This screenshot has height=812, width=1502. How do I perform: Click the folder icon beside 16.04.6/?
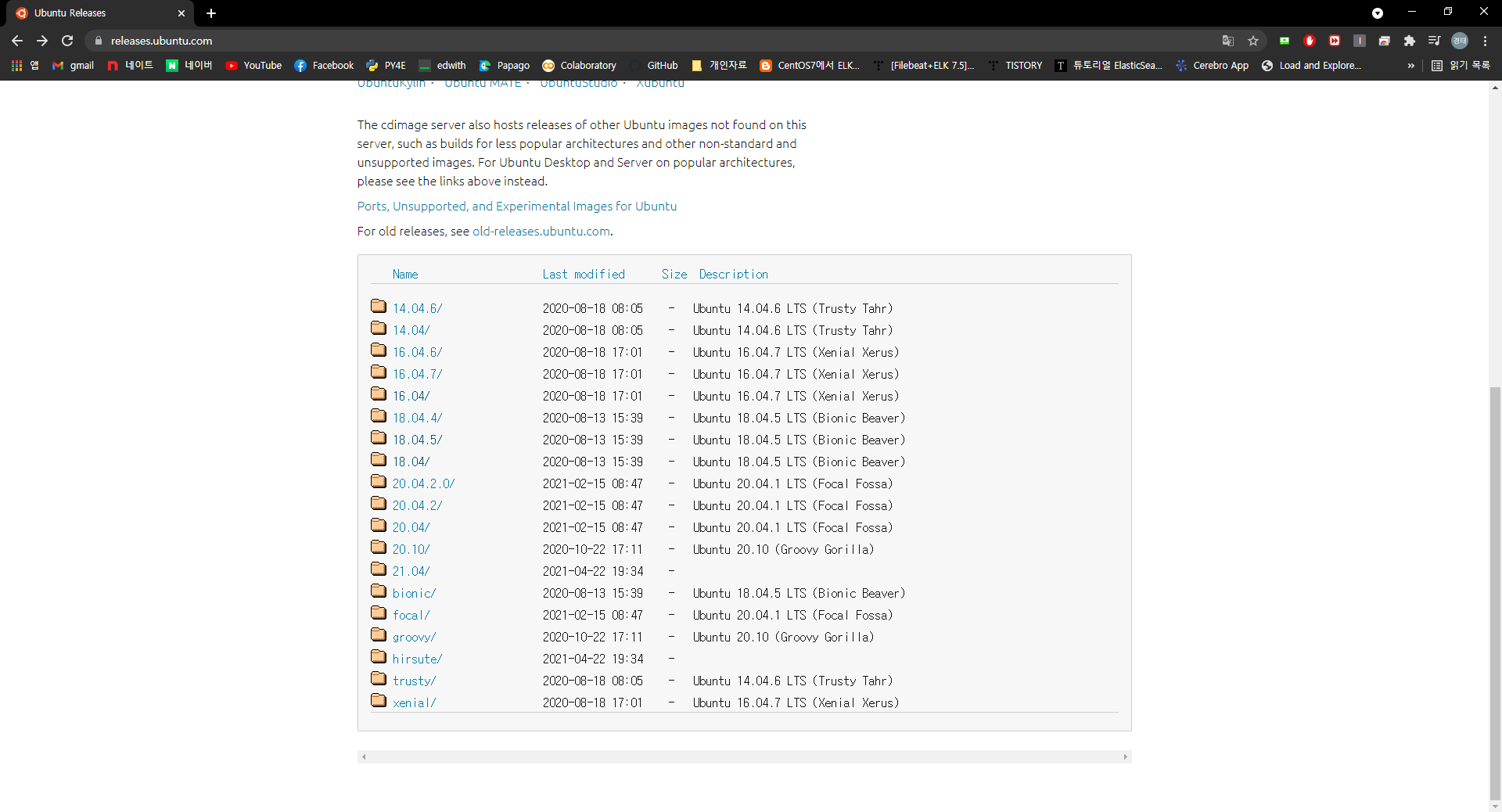click(x=379, y=350)
